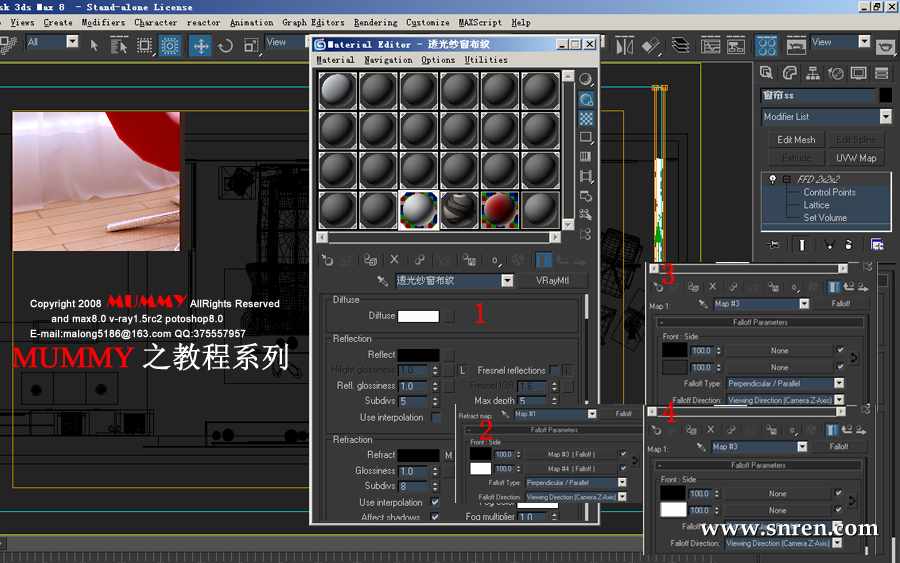This screenshot has width=900, height=563.
Task: Open the Modifier List dropdown
Action: (886, 117)
